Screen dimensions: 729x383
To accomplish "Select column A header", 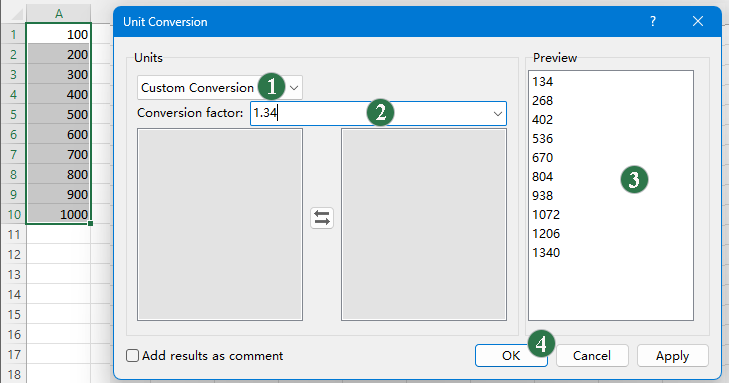I will tap(59, 14).
